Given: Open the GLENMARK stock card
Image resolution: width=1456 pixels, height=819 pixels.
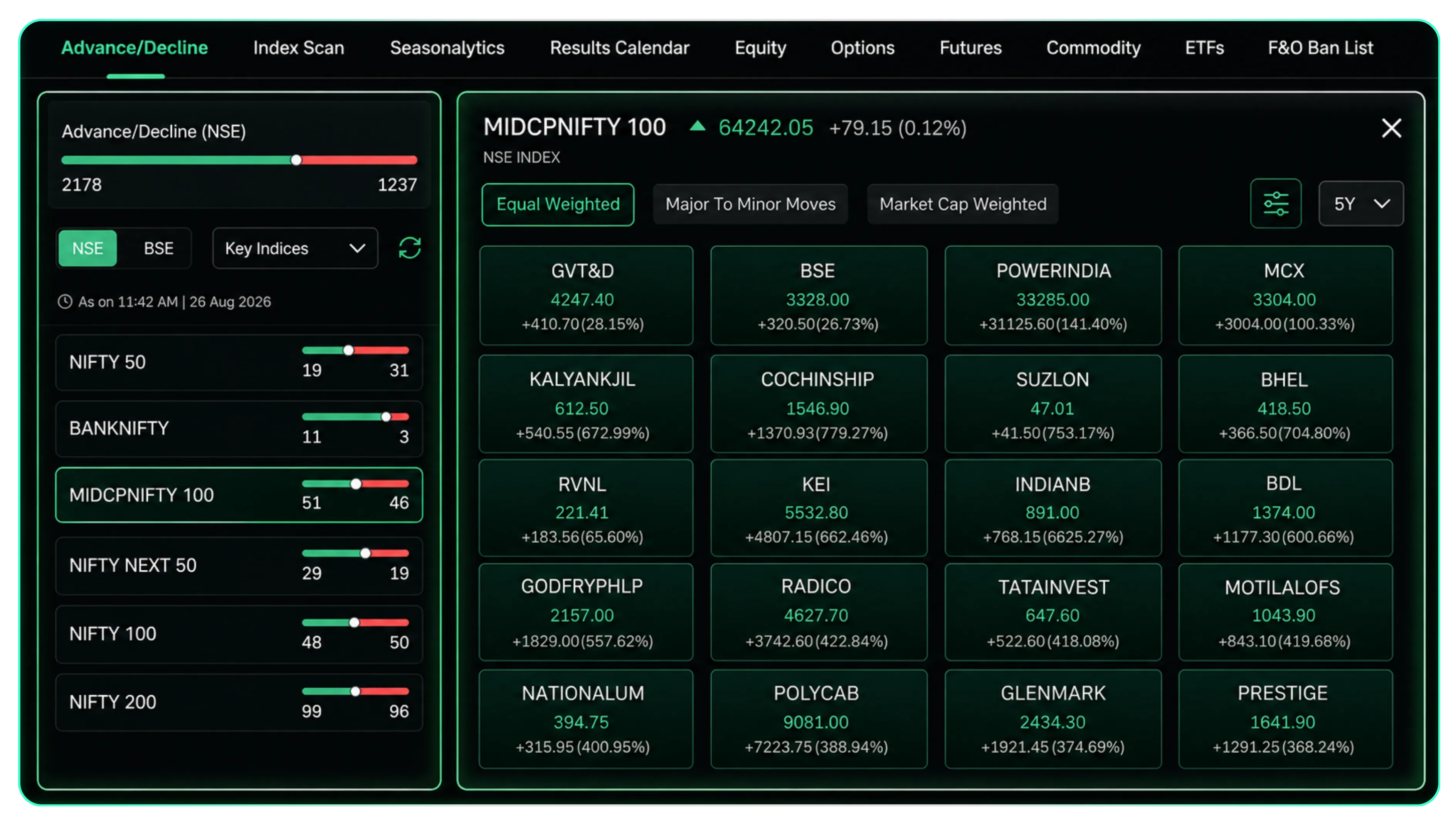Looking at the screenshot, I should click(1053, 719).
